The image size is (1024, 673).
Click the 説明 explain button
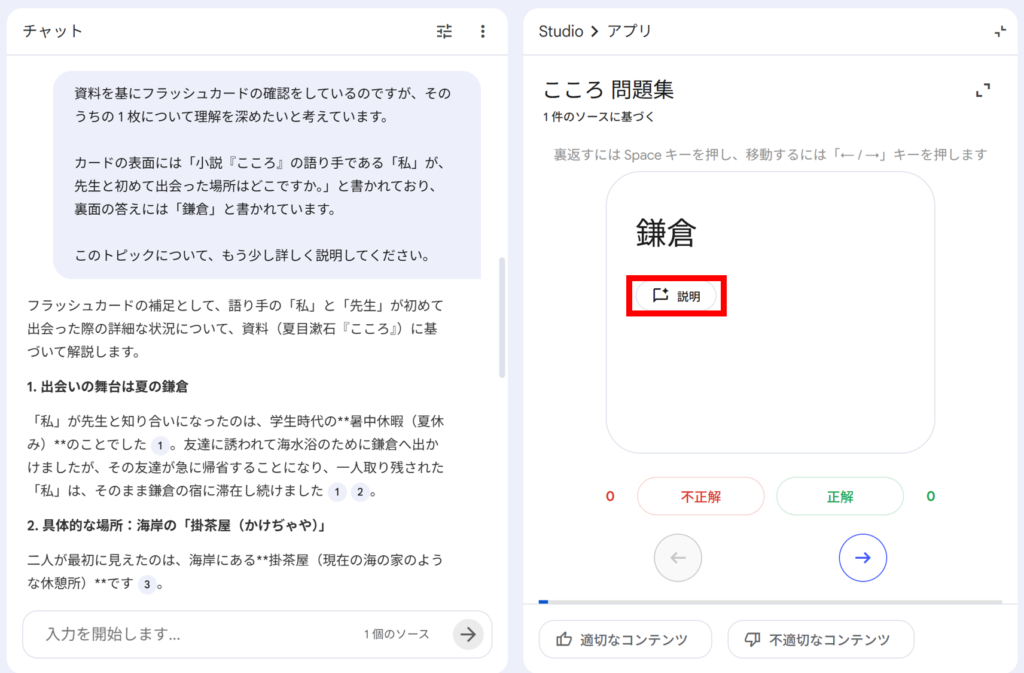676,296
